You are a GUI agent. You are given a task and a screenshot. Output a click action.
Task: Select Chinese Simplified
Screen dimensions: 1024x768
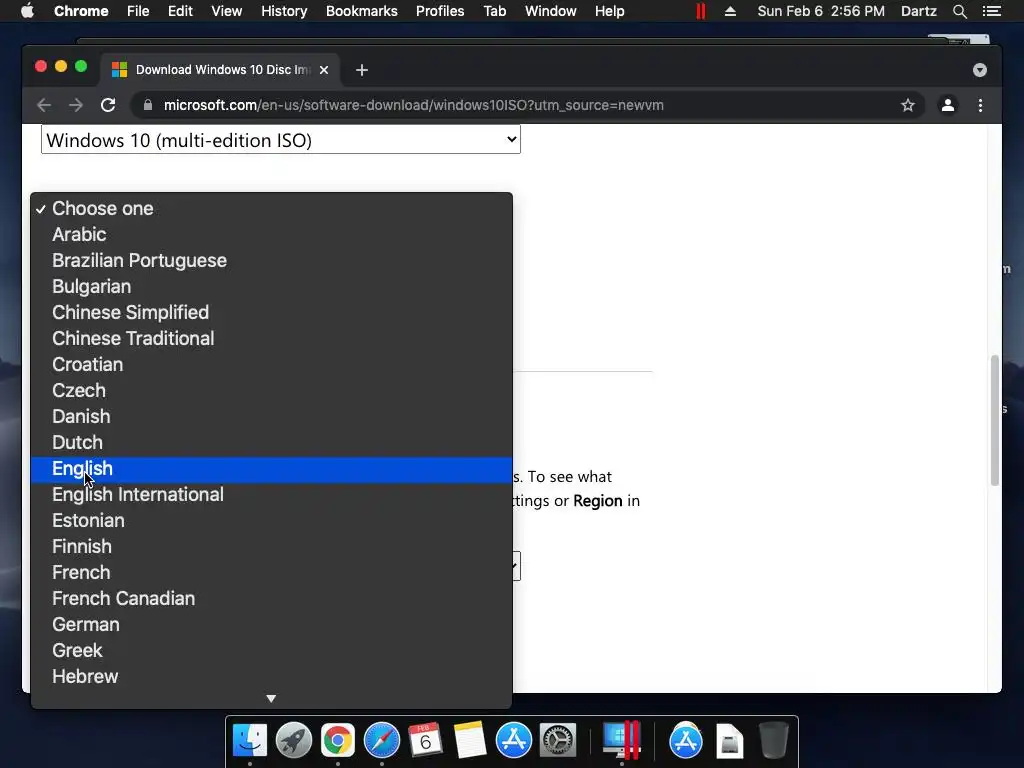[x=271, y=313]
